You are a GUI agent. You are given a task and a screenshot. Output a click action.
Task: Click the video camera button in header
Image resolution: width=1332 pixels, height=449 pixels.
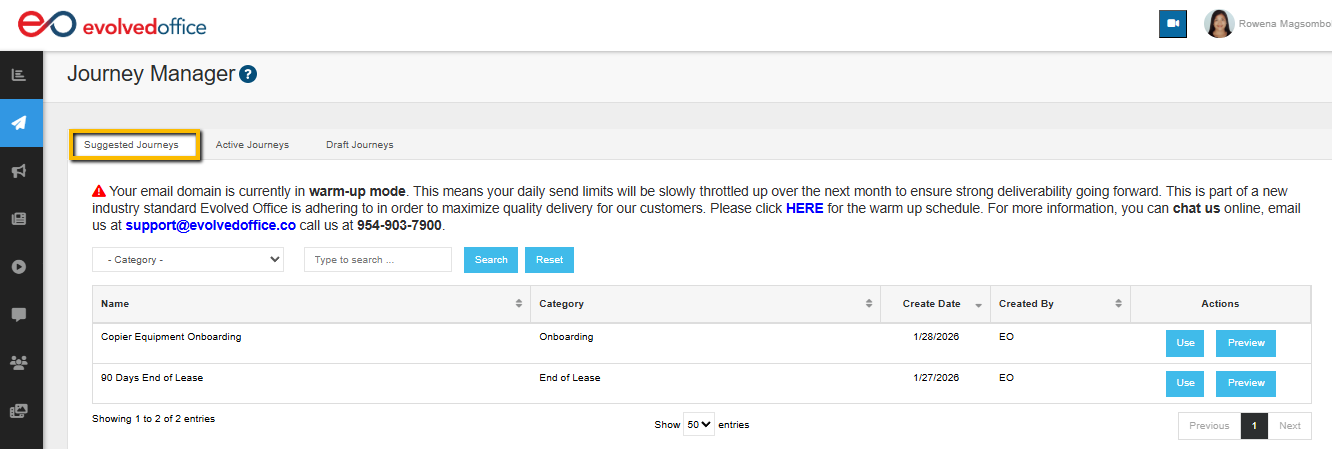(1172, 24)
